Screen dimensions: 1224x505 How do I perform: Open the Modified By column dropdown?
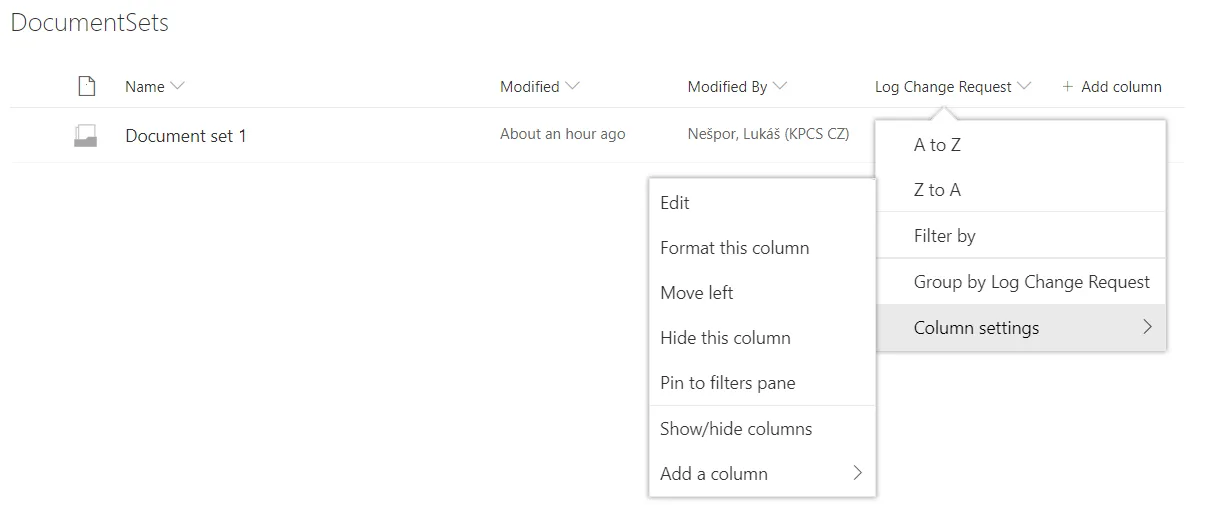[780, 86]
